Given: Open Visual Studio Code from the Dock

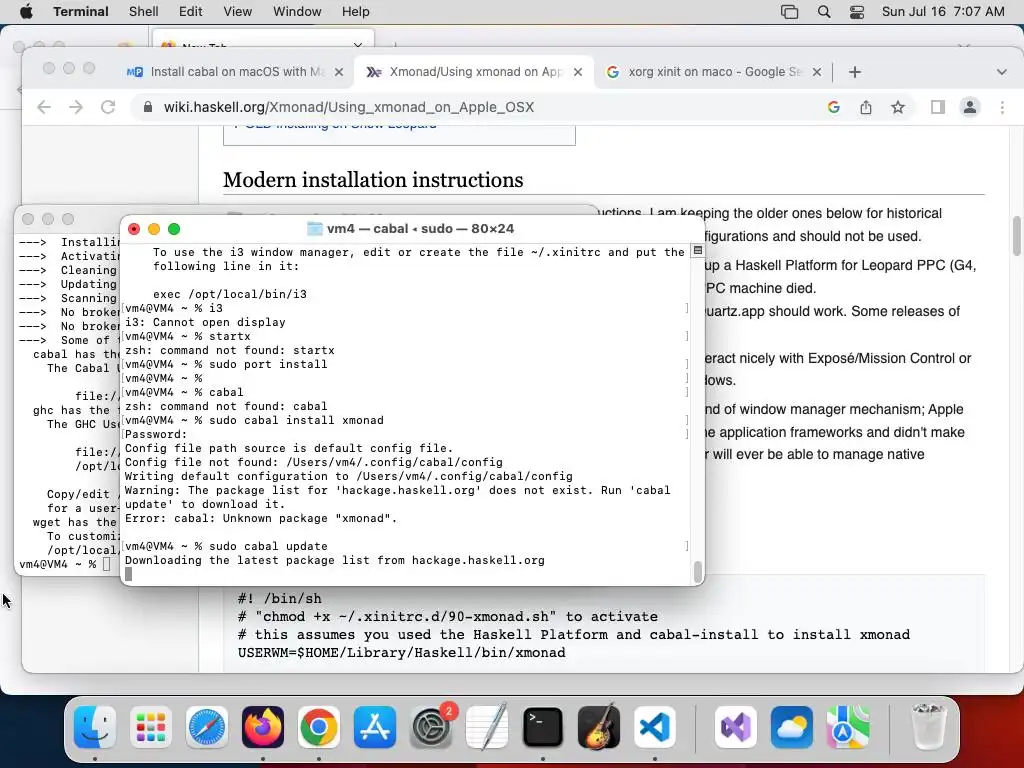Looking at the screenshot, I should [654, 727].
